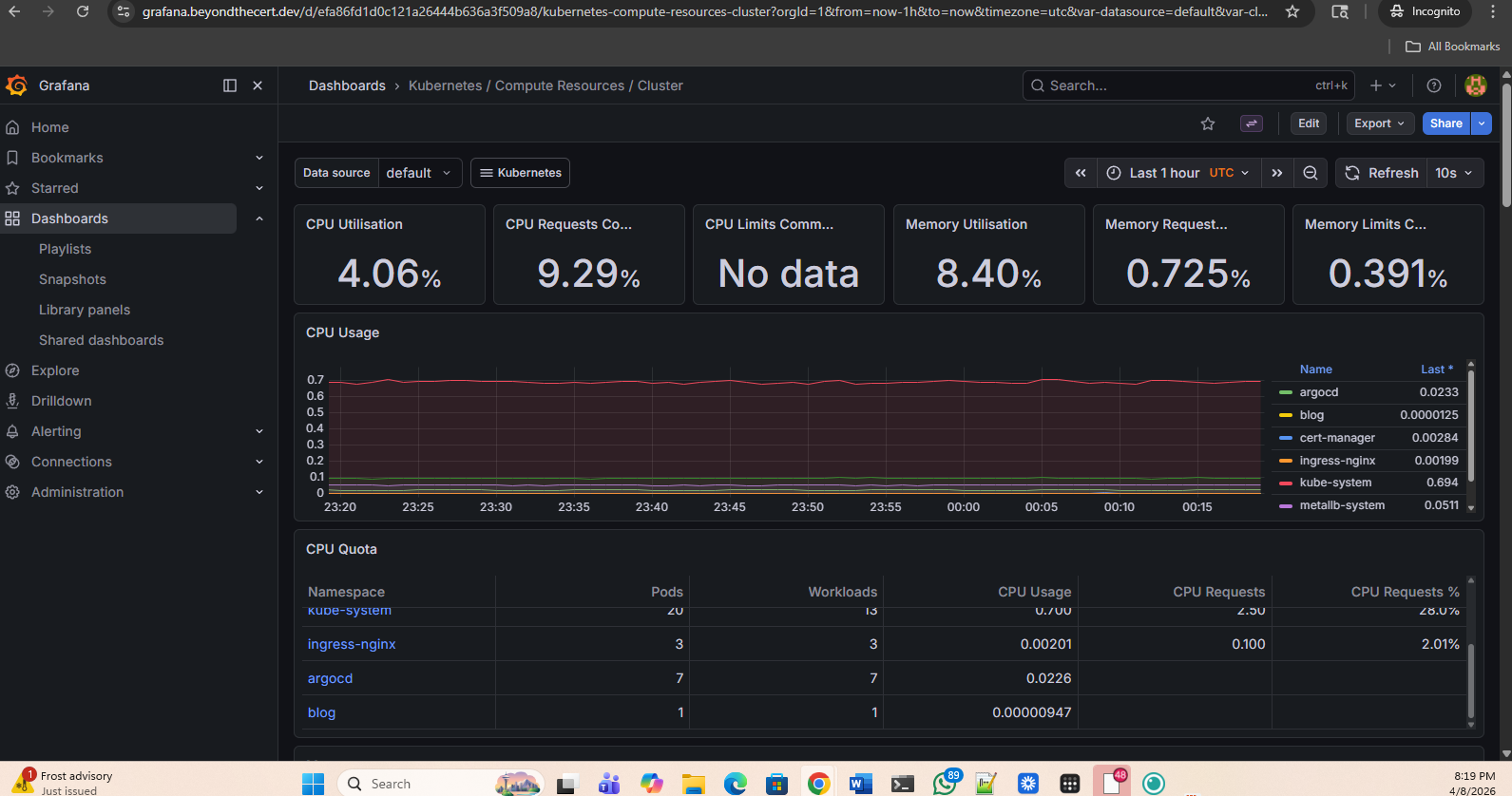Open Snapshots under Dashboards
1512x796 pixels.
(x=72, y=279)
